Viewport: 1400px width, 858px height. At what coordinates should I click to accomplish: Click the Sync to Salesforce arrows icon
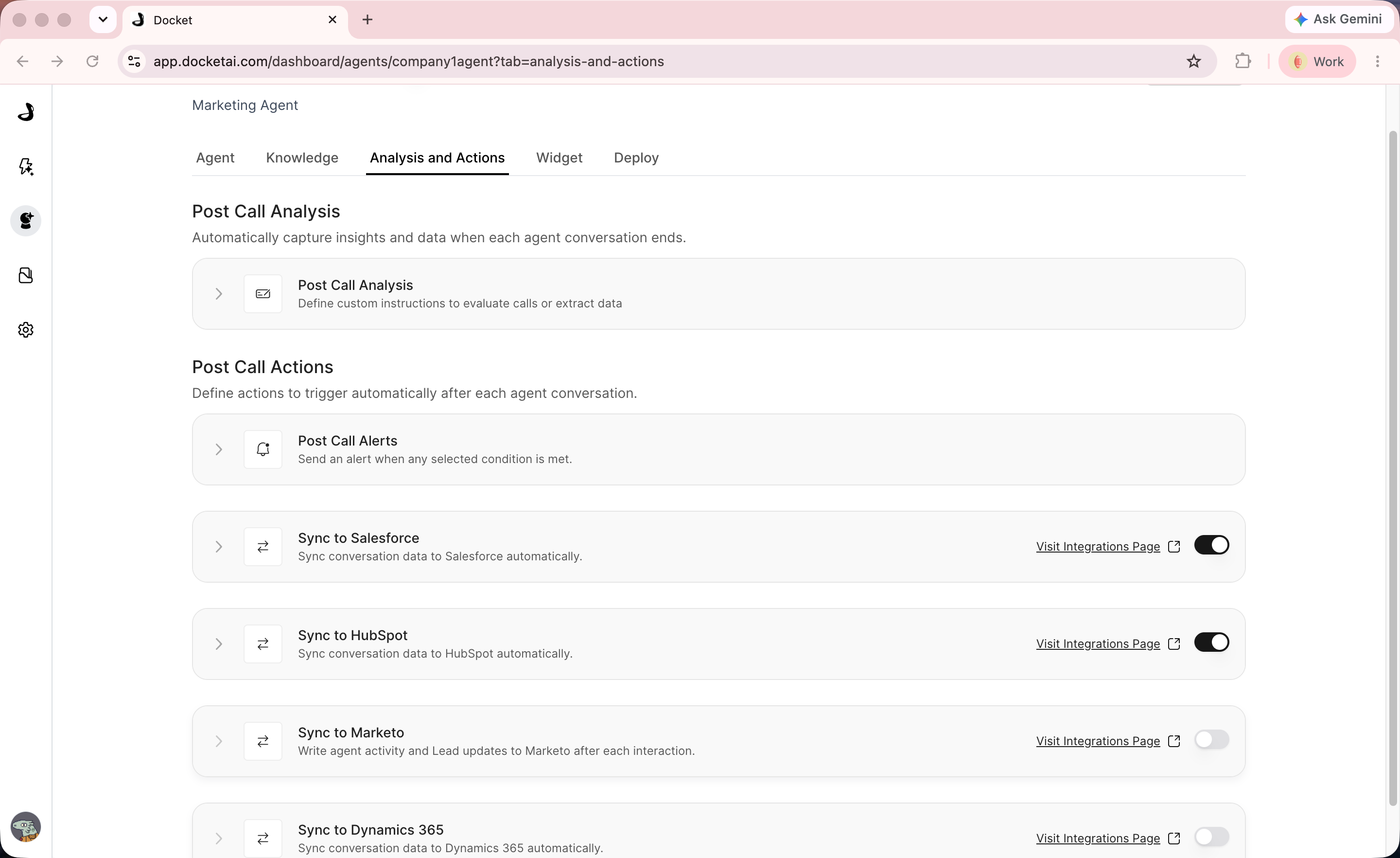pos(263,547)
